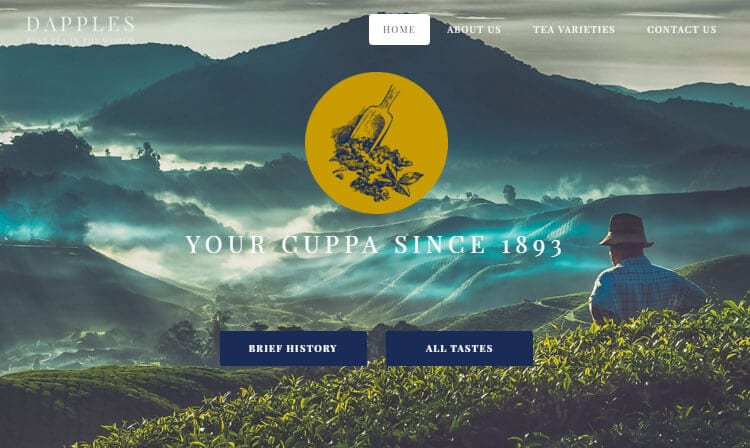
Task: Open the All Tastes button
Action: click(459, 349)
